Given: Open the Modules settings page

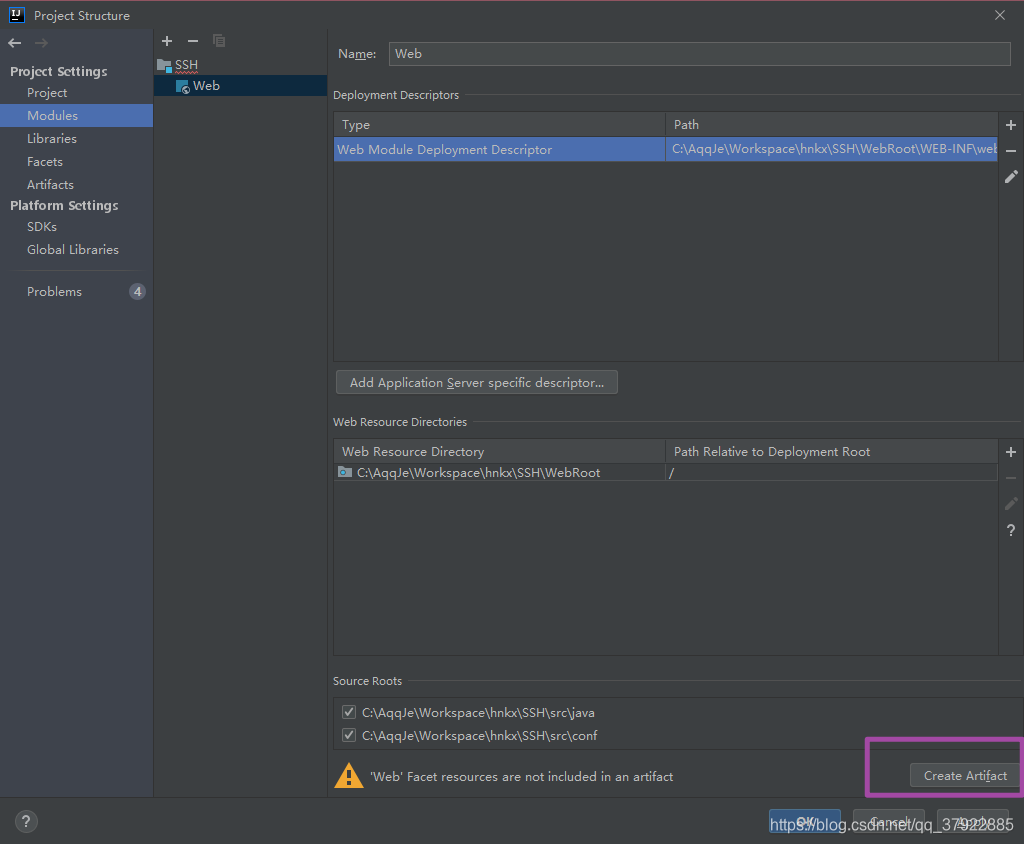Looking at the screenshot, I should point(76,116).
